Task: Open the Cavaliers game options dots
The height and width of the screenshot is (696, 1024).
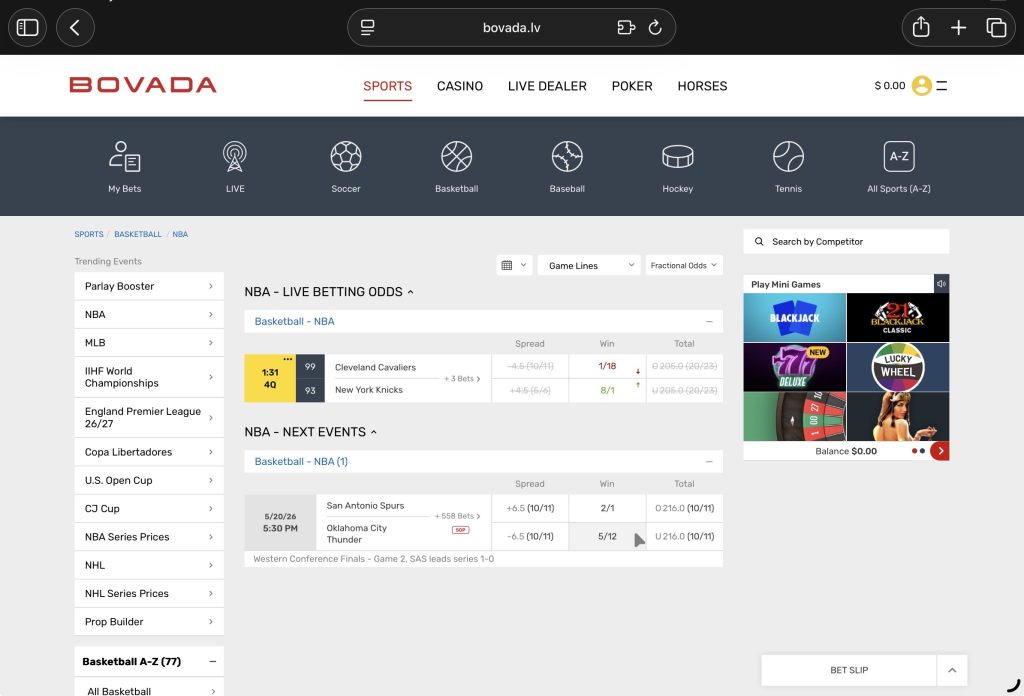Action: (x=287, y=359)
